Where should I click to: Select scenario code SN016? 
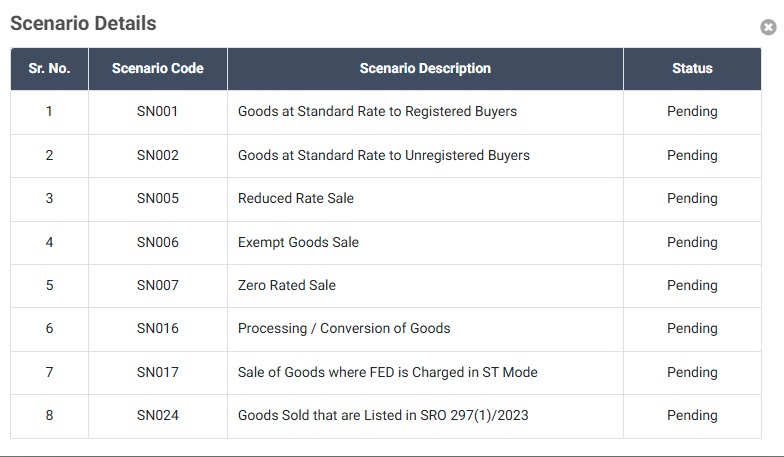click(157, 328)
